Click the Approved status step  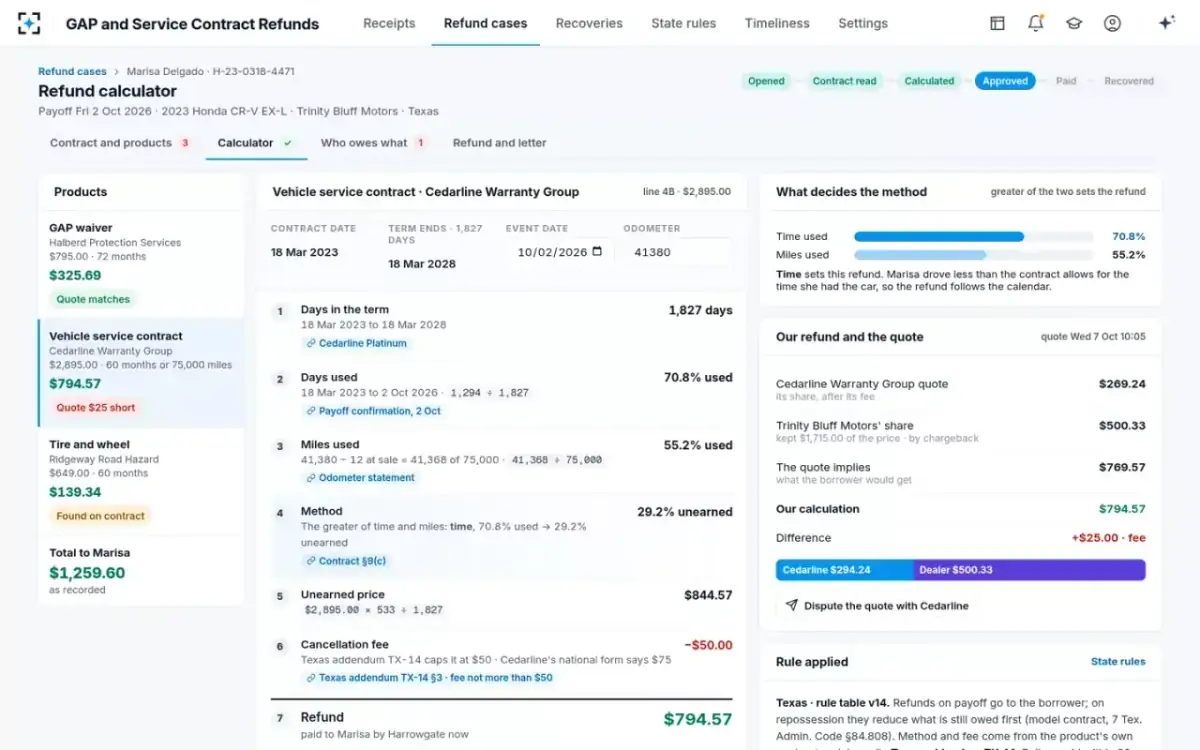(x=1005, y=81)
